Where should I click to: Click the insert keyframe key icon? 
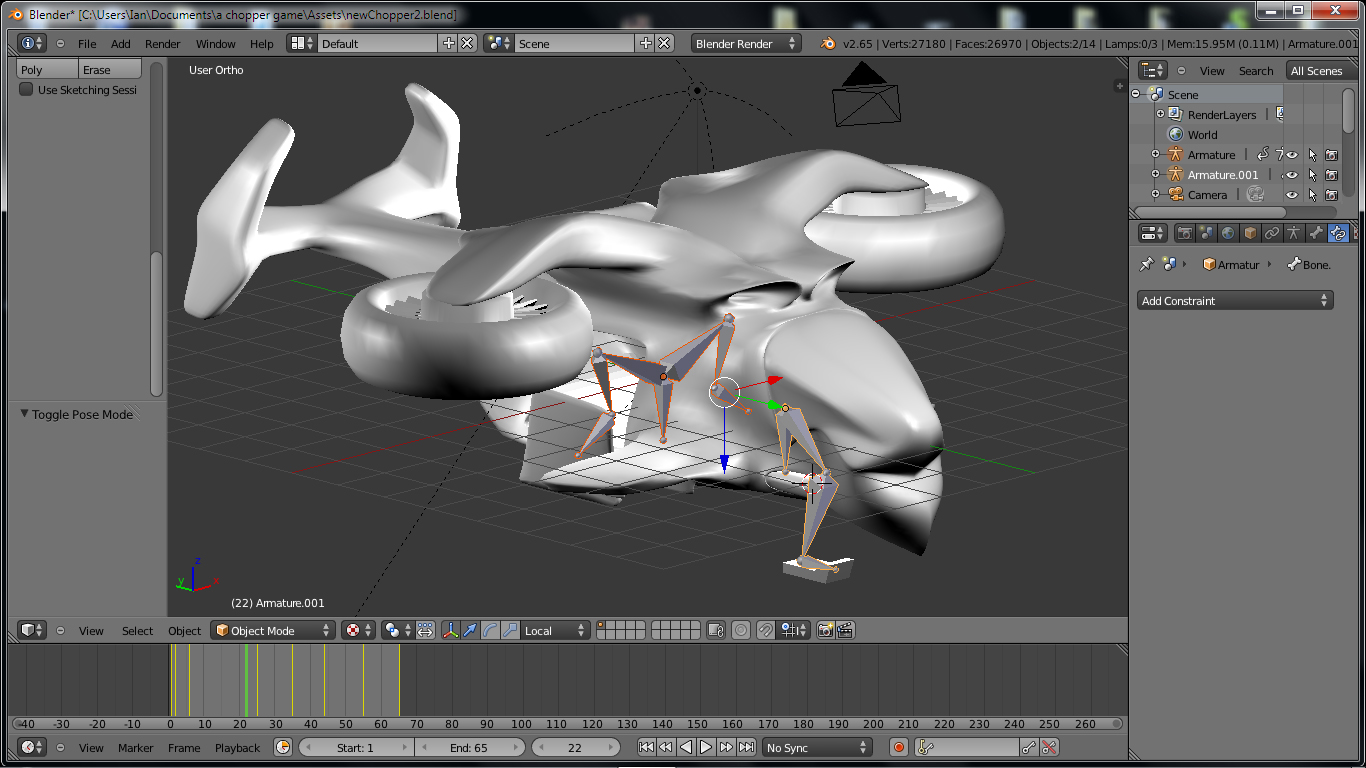(1029, 747)
